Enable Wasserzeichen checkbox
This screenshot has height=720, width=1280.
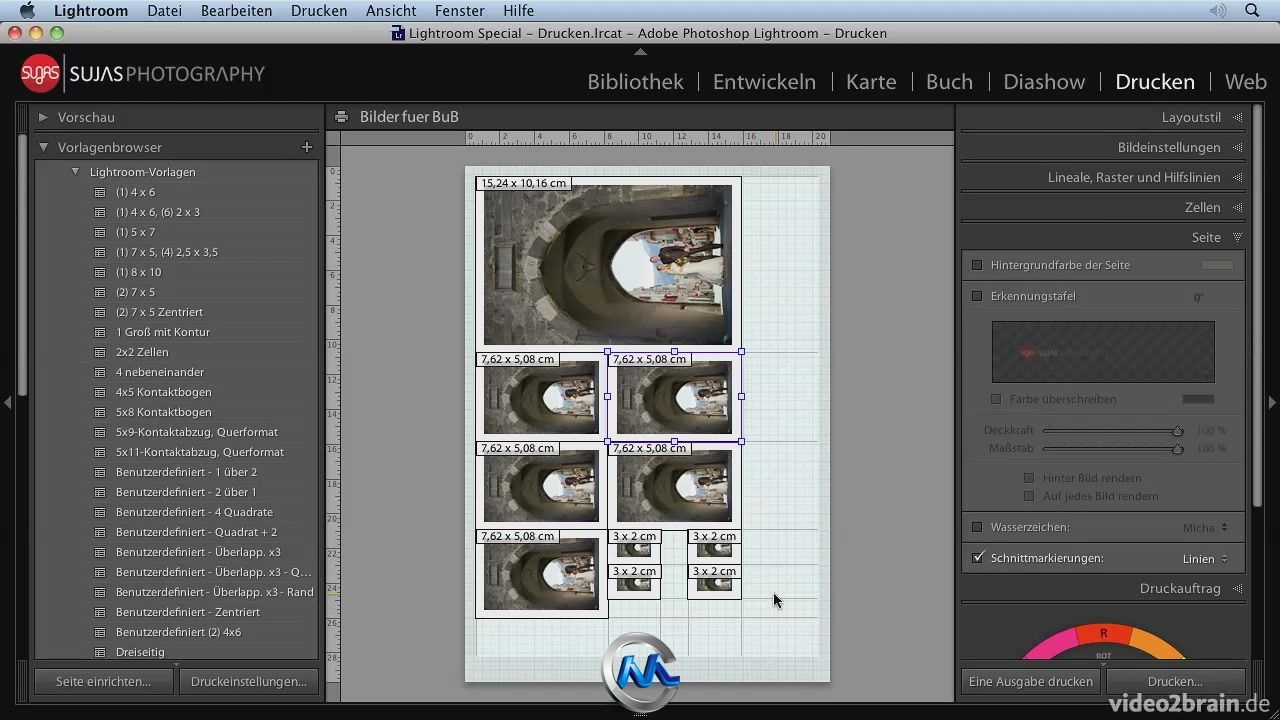point(977,527)
